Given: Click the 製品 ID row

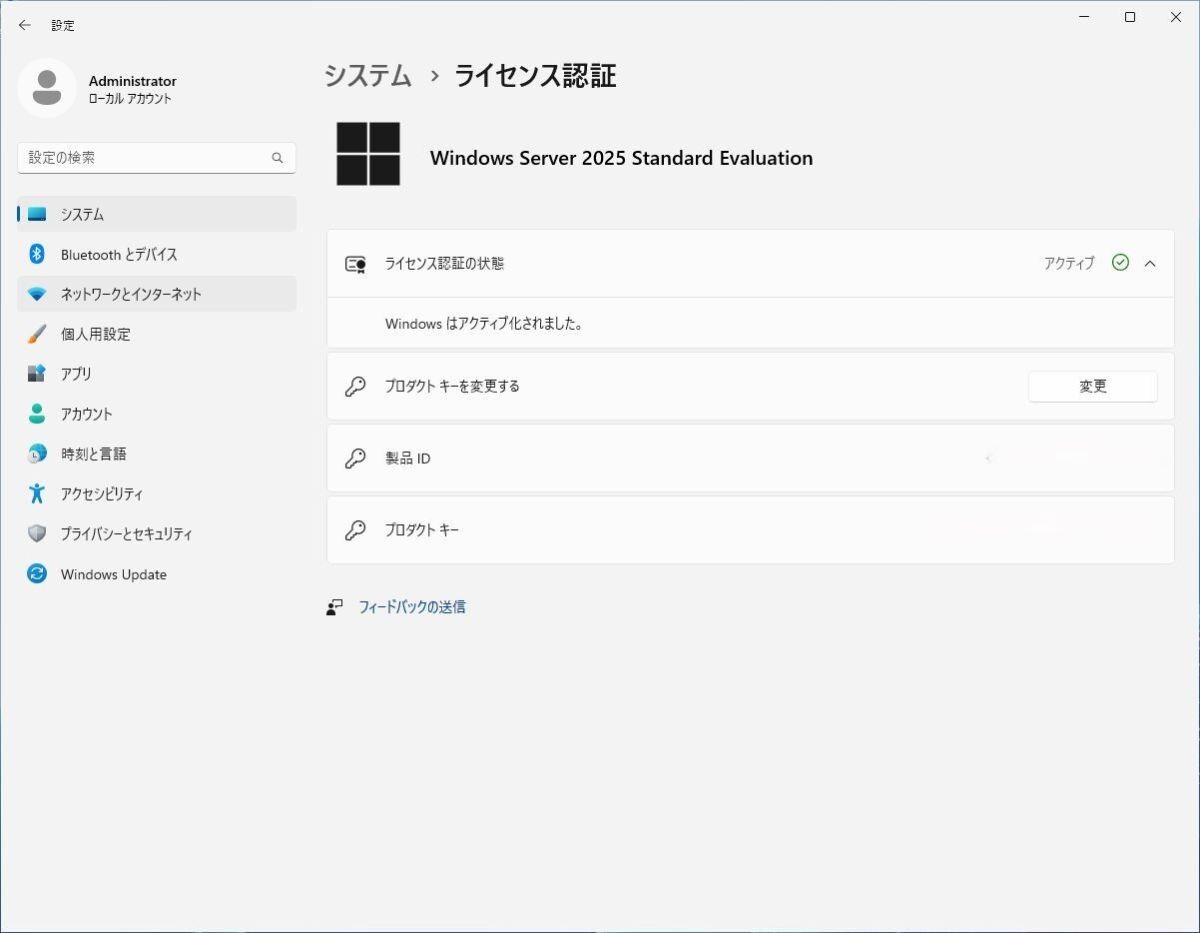Looking at the screenshot, I should click(x=750, y=458).
